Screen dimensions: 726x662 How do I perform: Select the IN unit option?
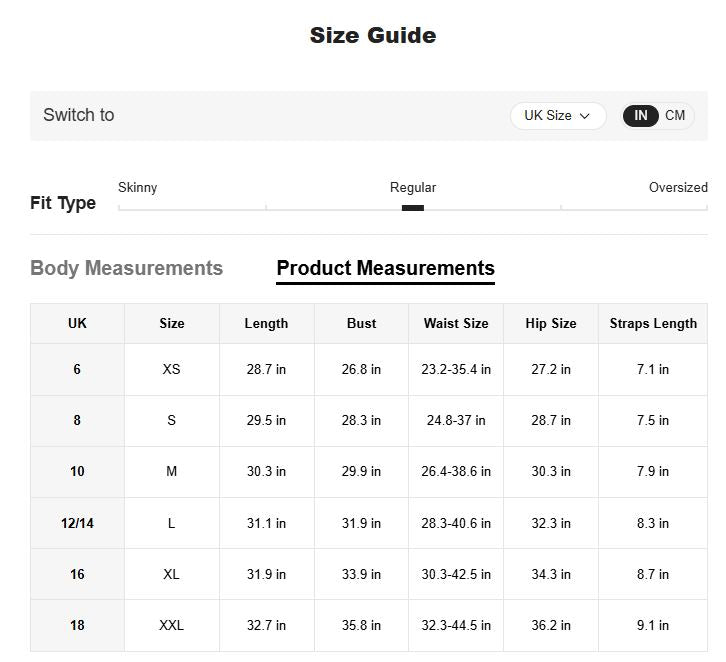coord(641,116)
